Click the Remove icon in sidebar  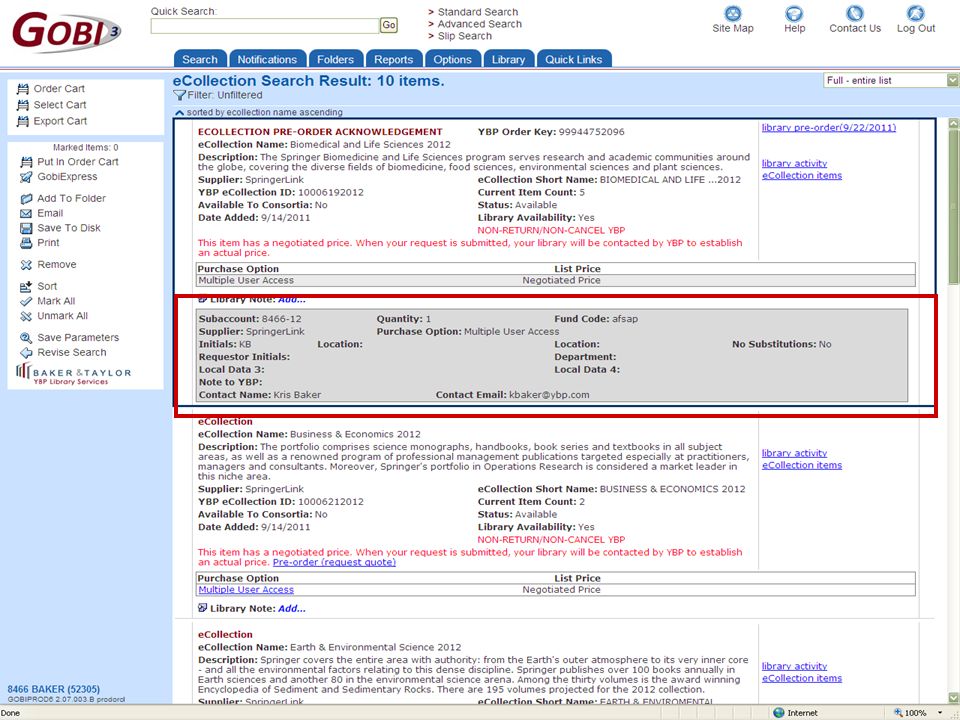26,264
